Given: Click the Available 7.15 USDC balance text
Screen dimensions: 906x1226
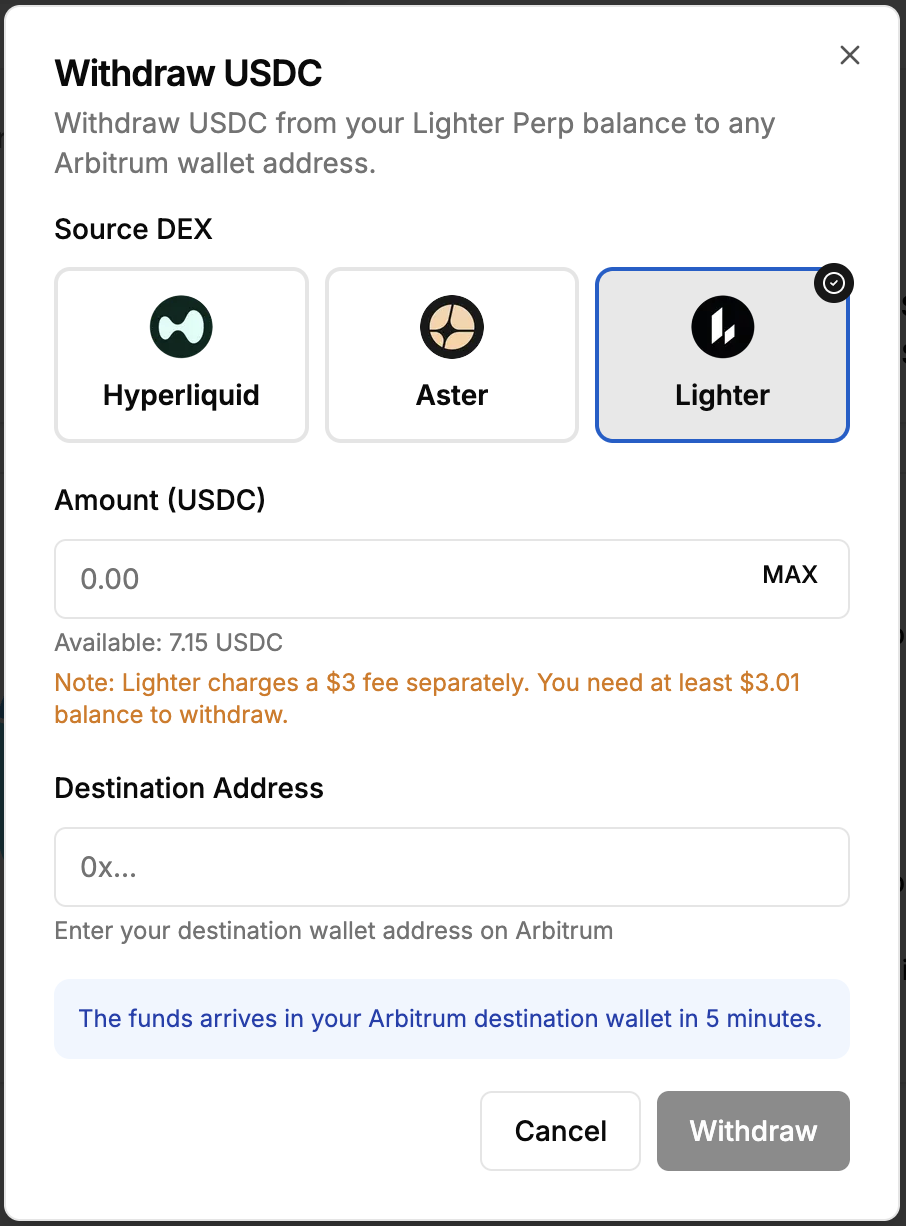Looking at the screenshot, I should pos(169,642).
